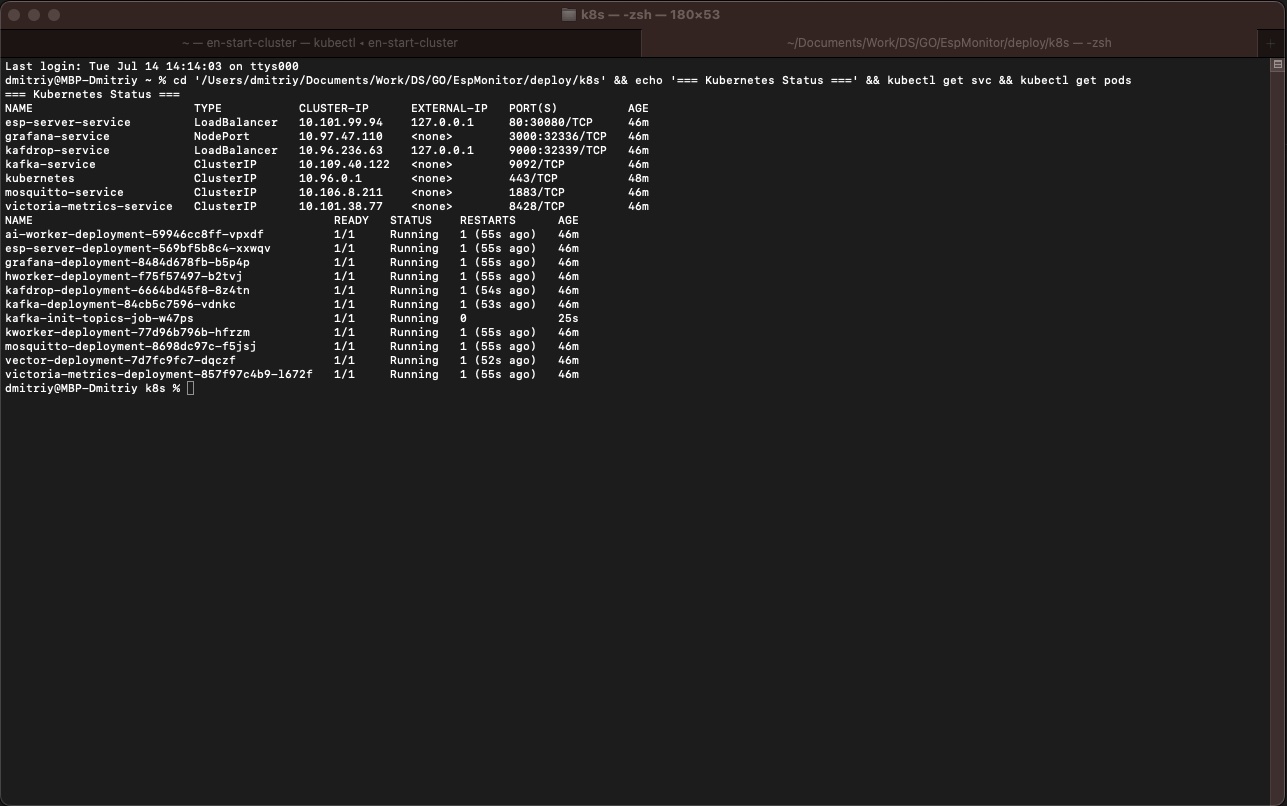
Task: Add a new terminal tab with plus button
Action: pos(1270,43)
